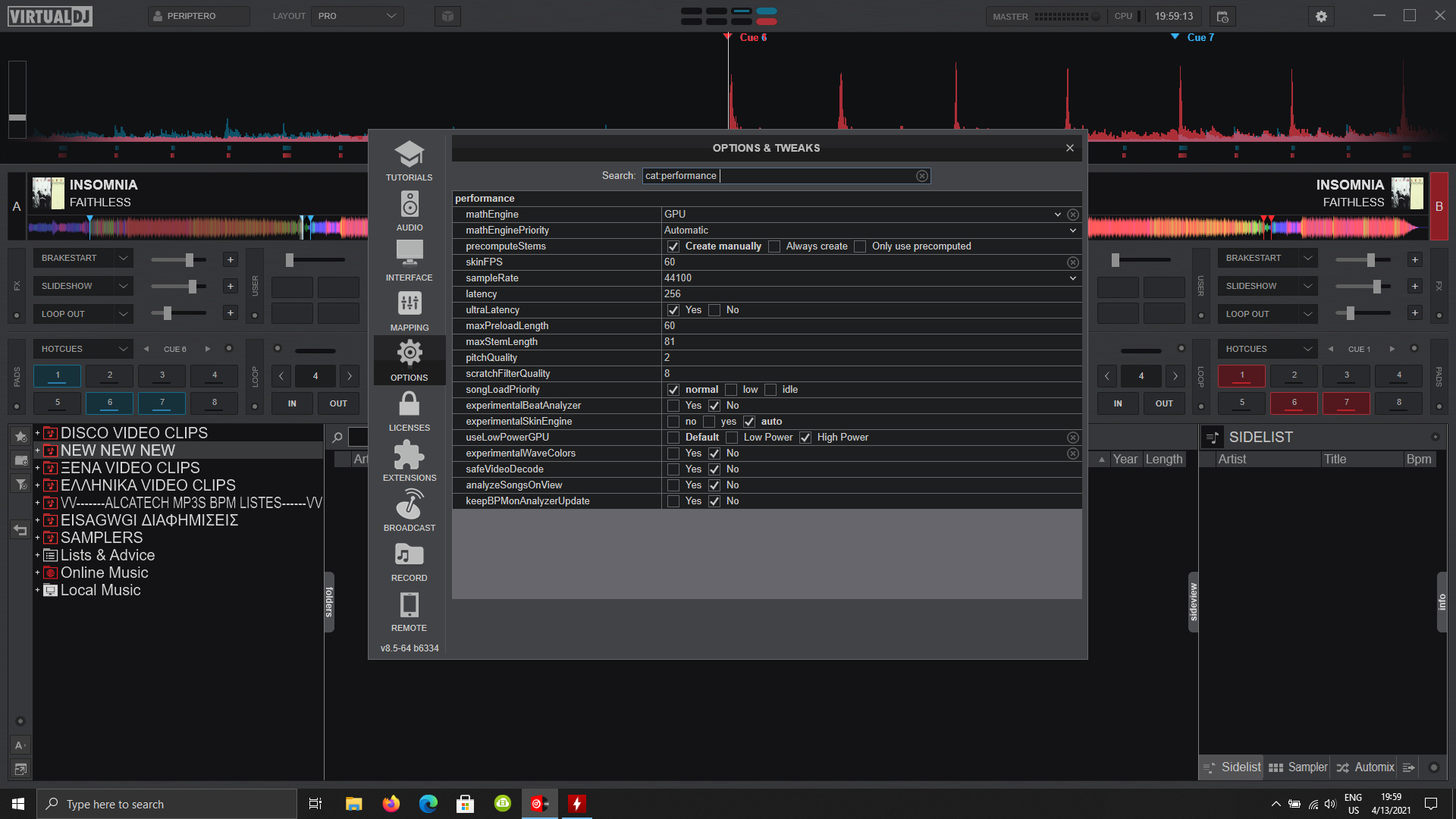The width and height of the screenshot is (1456, 819).
Task: Clear the options search field
Action: [922, 176]
